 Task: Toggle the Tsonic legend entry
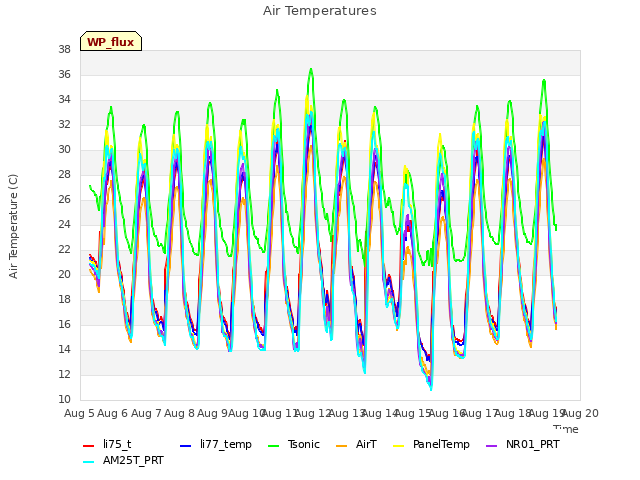[293, 444]
